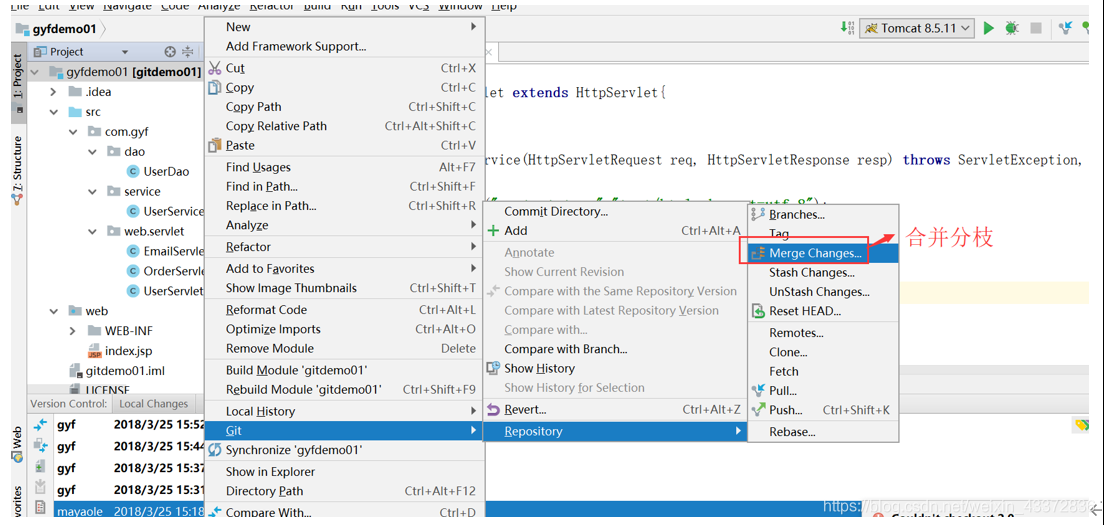Click the green Run button
The width and height of the screenshot is (1105, 525).
(x=989, y=28)
